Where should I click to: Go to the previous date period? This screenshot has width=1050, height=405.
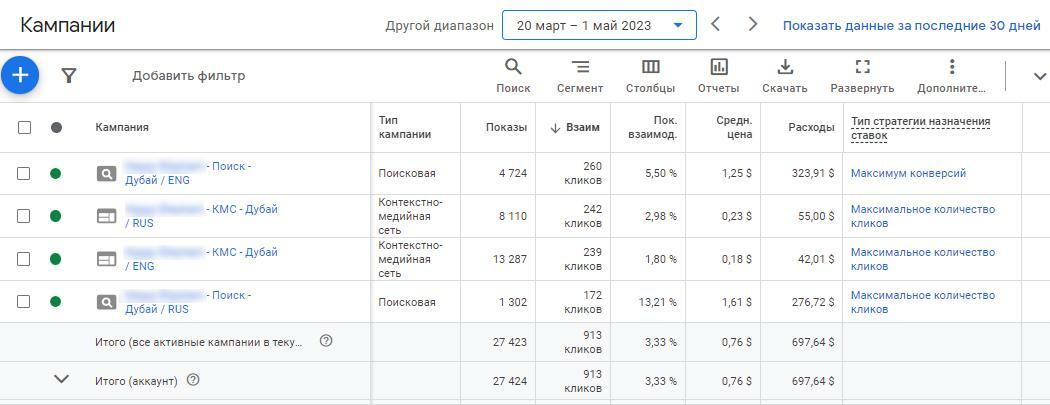(715, 24)
